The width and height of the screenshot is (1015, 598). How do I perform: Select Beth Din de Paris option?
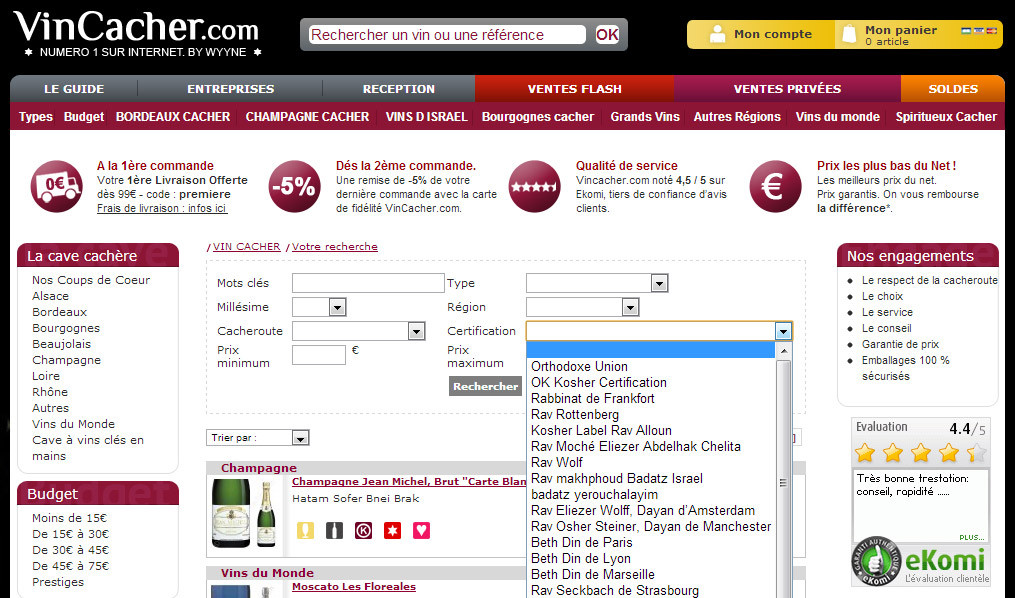point(581,542)
